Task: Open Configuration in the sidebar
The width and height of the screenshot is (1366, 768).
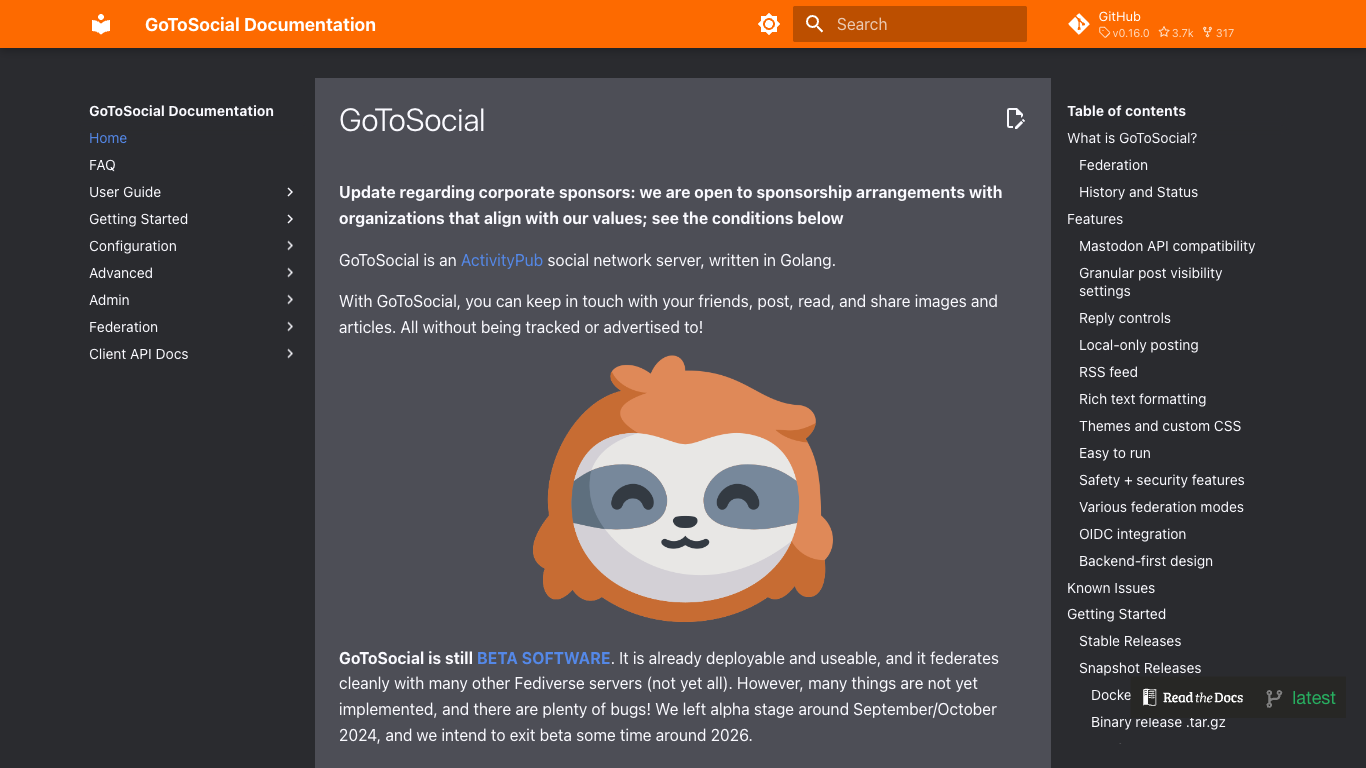Action: pos(133,246)
